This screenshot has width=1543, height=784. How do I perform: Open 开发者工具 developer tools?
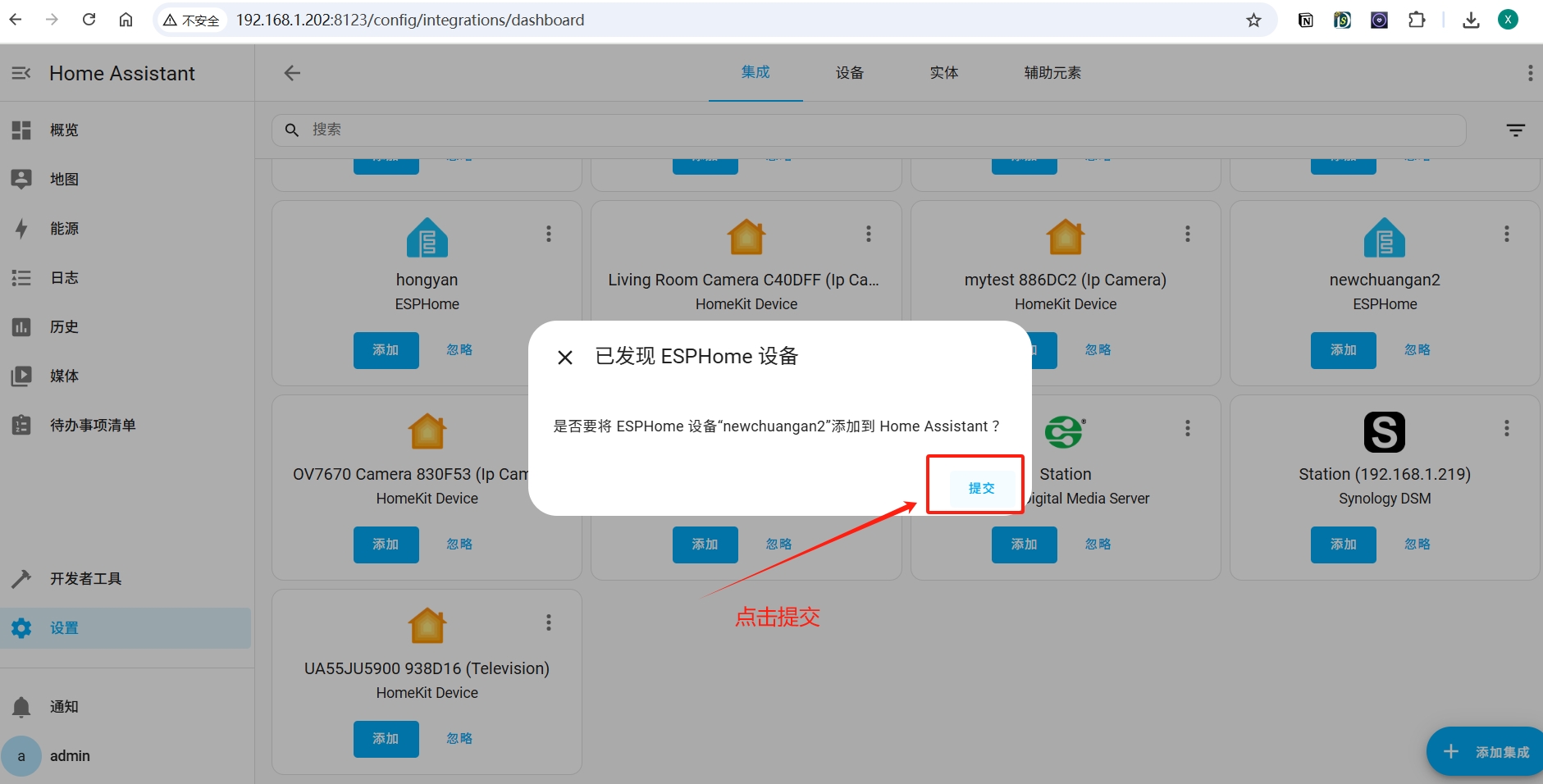click(x=127, y=578)
